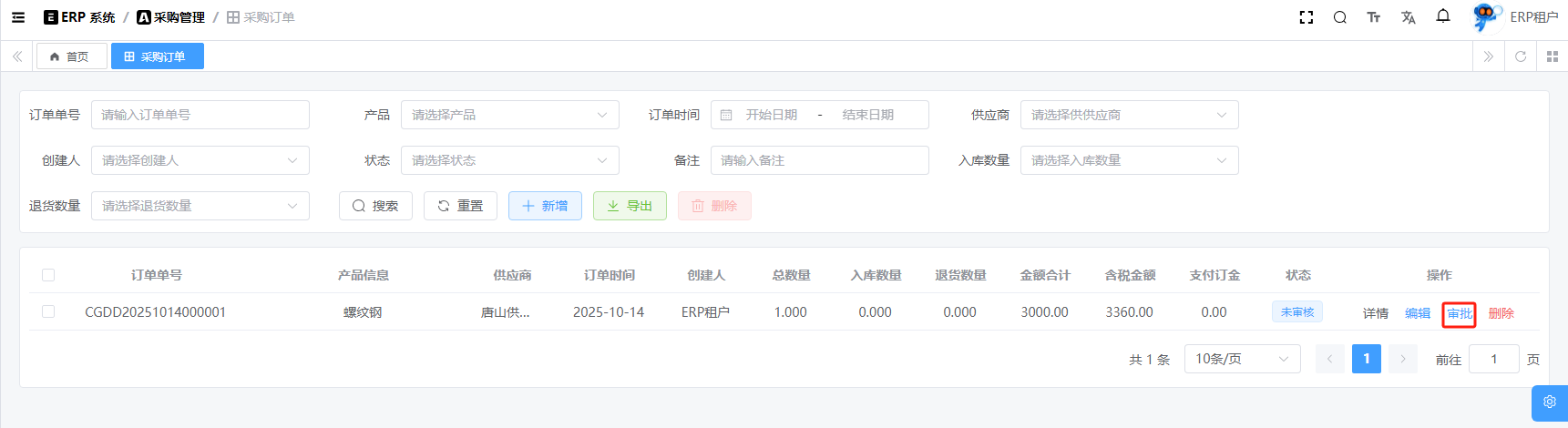Enter fullscreen mode via the top bar icon
Screen dimensions: 1568x428
pos(1306,17)
